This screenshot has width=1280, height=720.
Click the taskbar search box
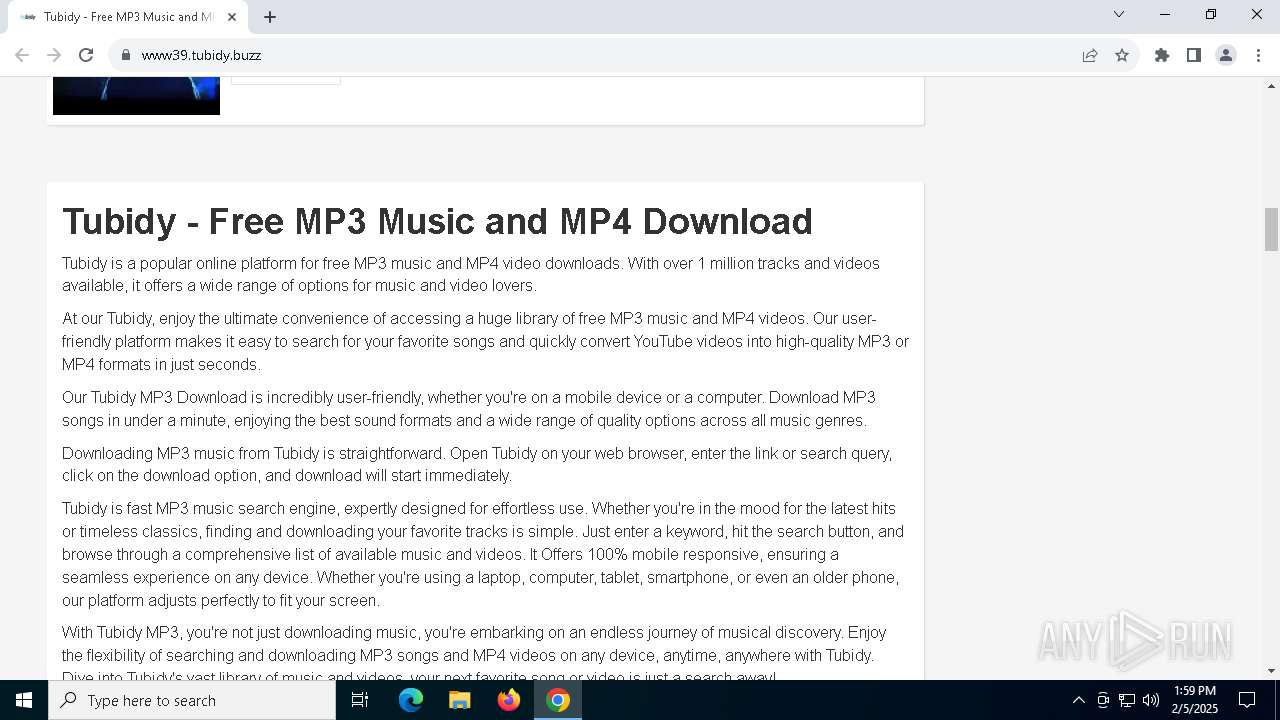point(192,700)
